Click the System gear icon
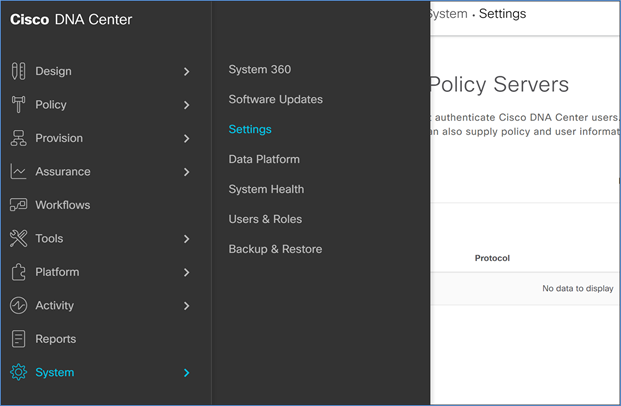621x406 pixels. point(18,372)
